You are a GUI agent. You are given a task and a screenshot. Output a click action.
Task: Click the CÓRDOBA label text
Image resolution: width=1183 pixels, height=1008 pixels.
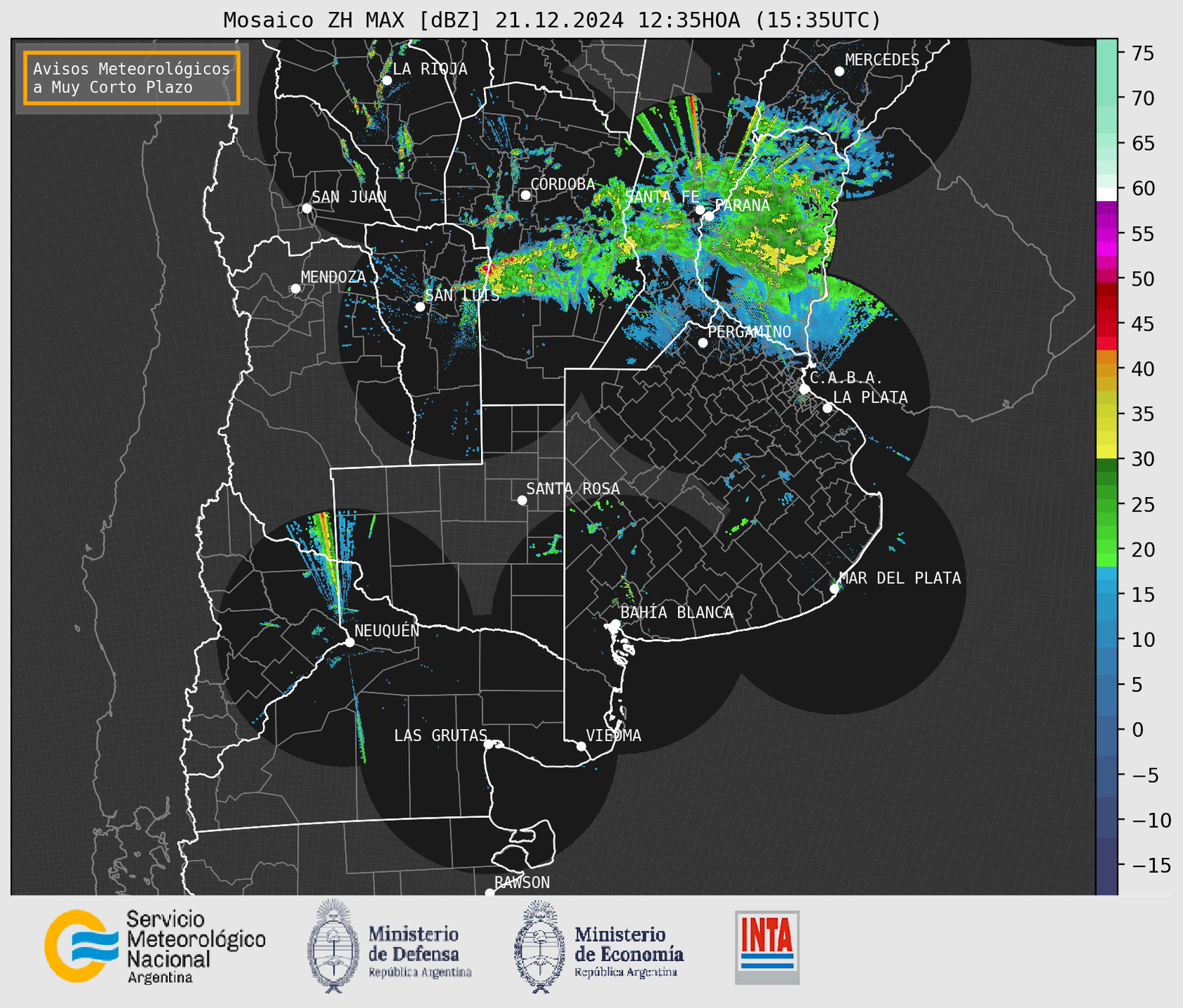click(562, 184)
